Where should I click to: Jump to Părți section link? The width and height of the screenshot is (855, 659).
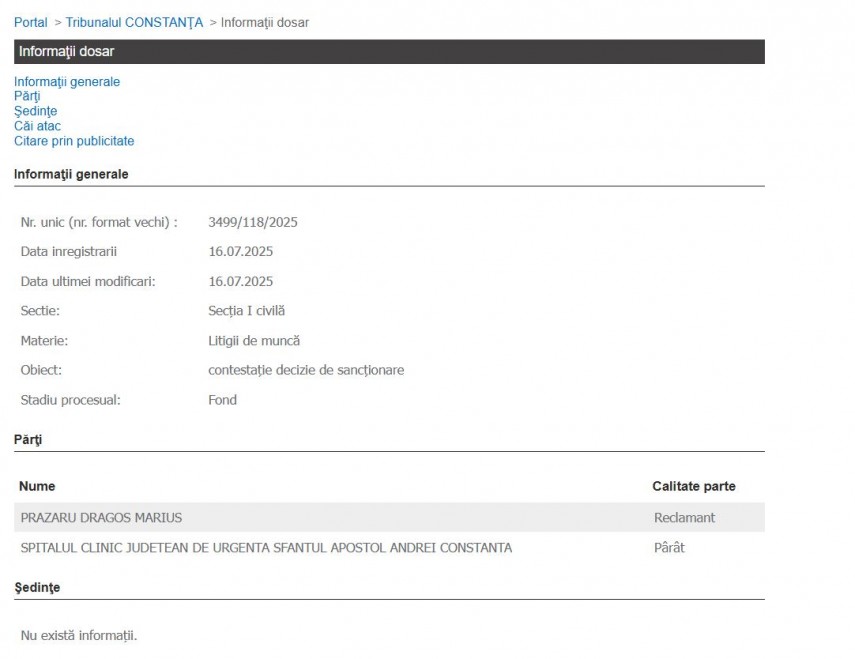coord(27,96)
